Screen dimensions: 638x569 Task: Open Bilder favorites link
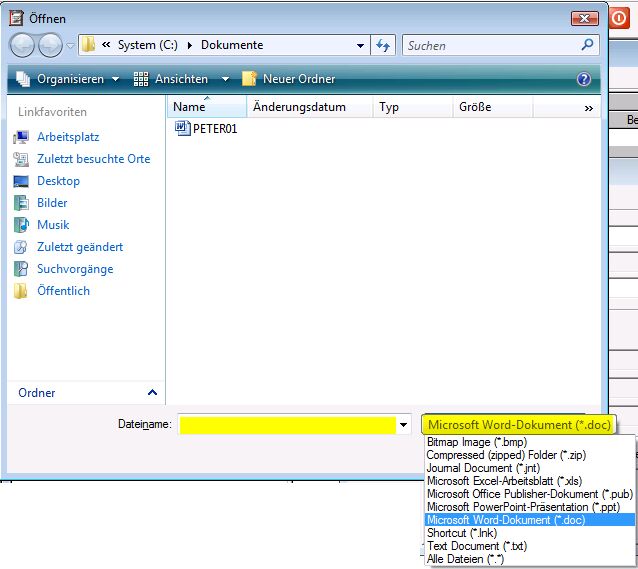[x=52, y=203]
